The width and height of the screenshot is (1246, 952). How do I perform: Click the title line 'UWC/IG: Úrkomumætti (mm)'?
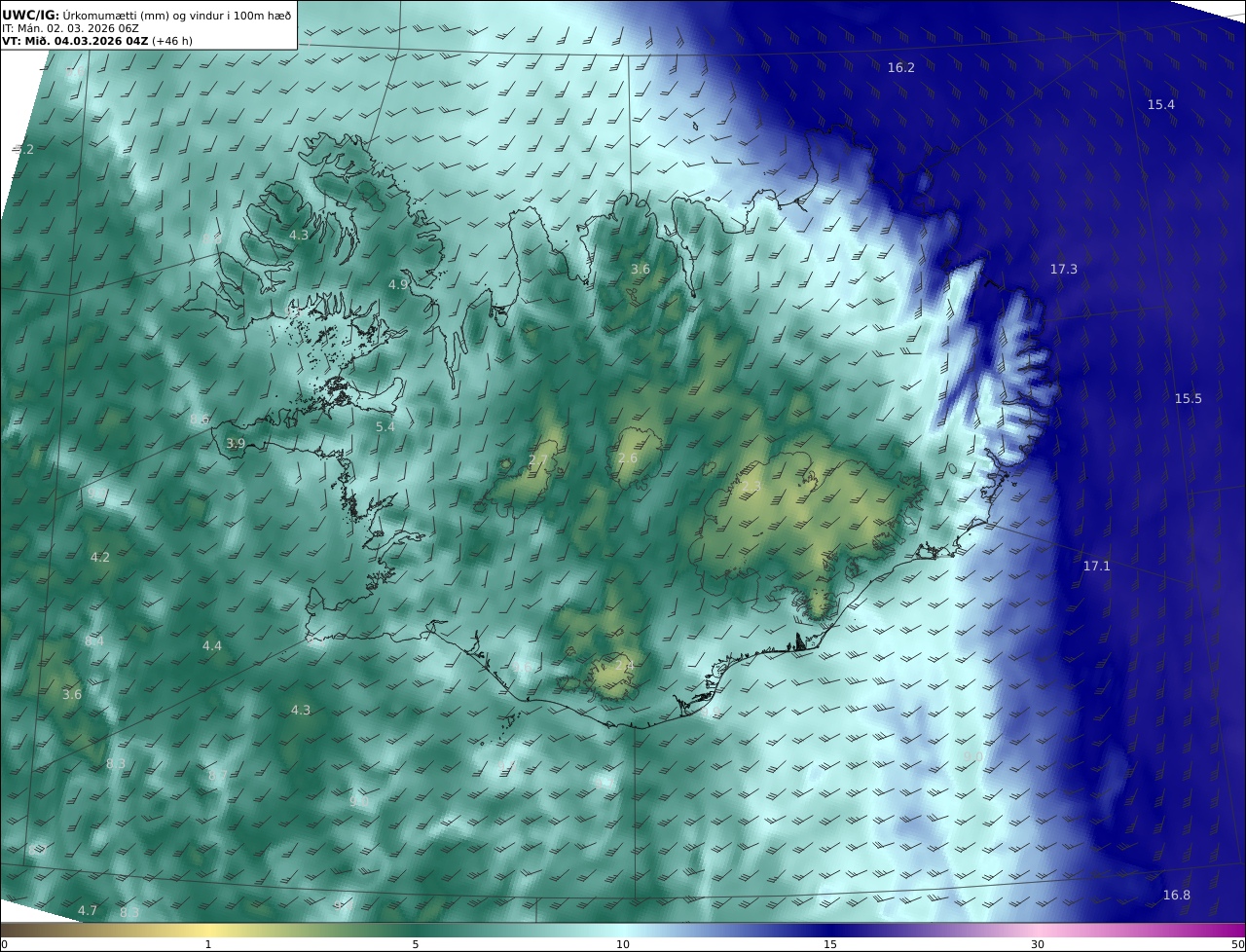tap(146, 15)
